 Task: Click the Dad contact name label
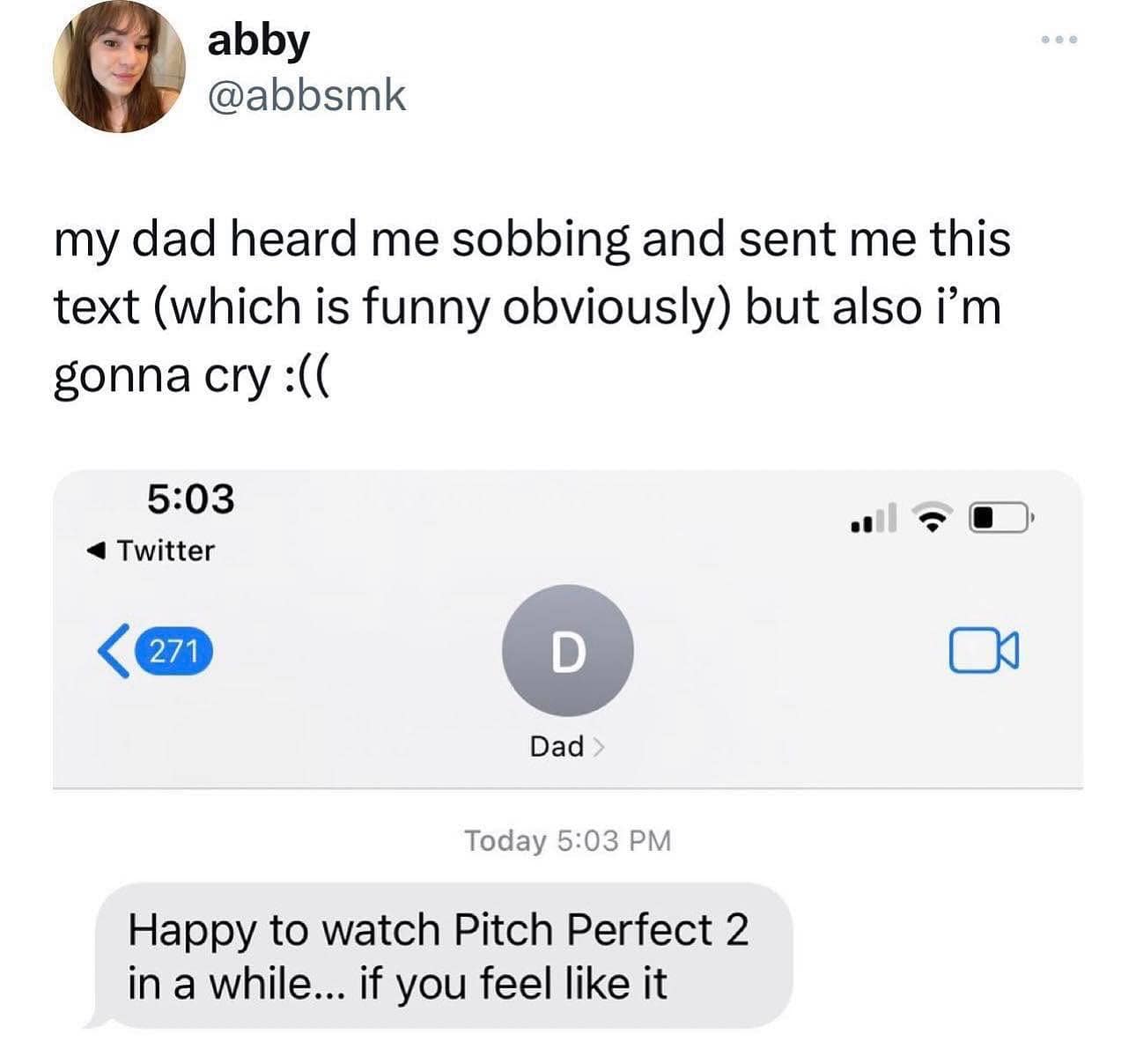coord(557,747)
